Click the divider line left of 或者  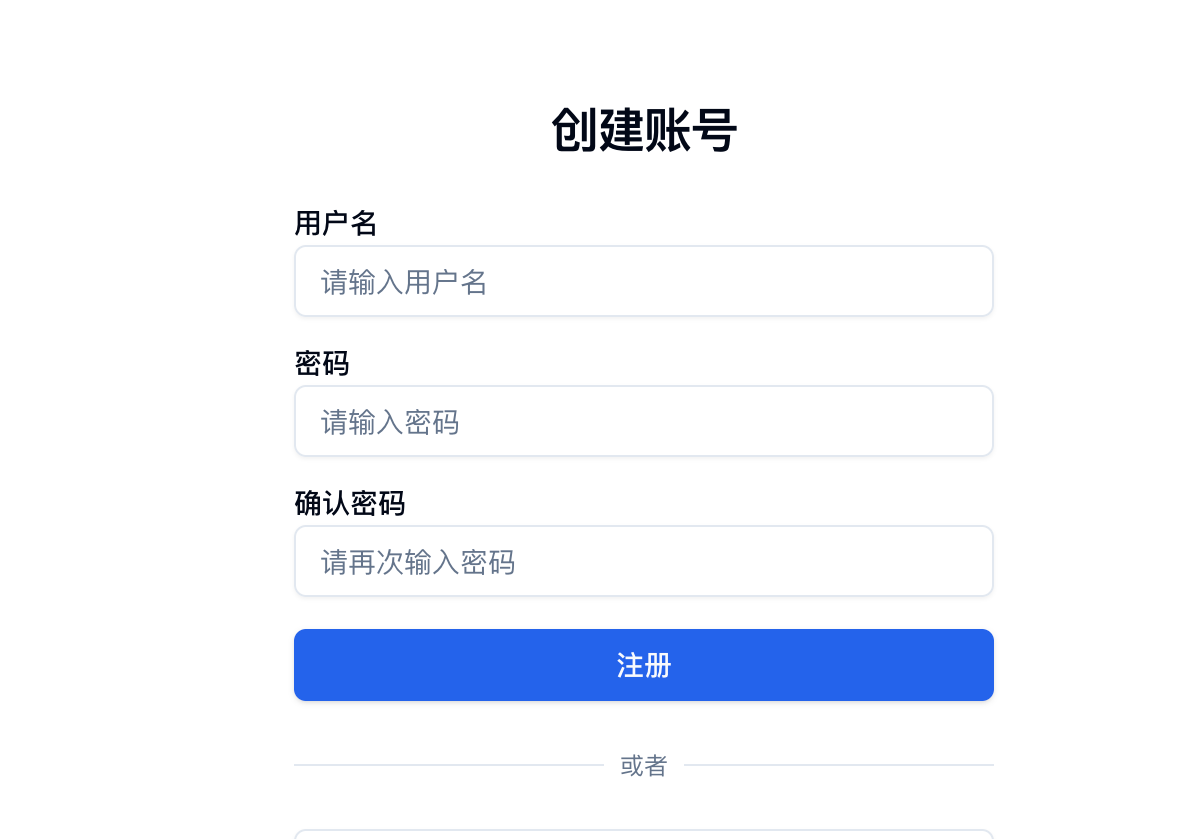[449, 765]
